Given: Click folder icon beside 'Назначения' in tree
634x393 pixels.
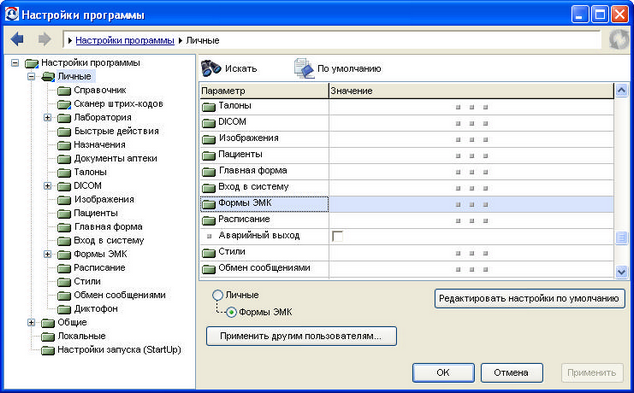Looking at the screenshot, I should tap(64, 145).
